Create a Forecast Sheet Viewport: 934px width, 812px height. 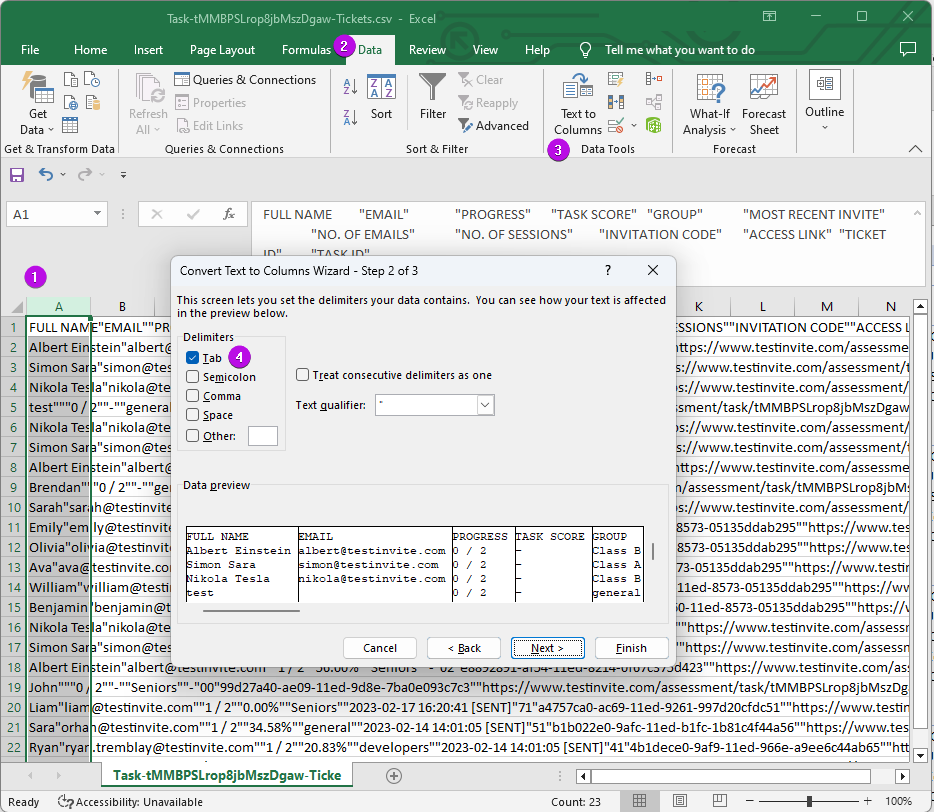[x=764, y=104]
